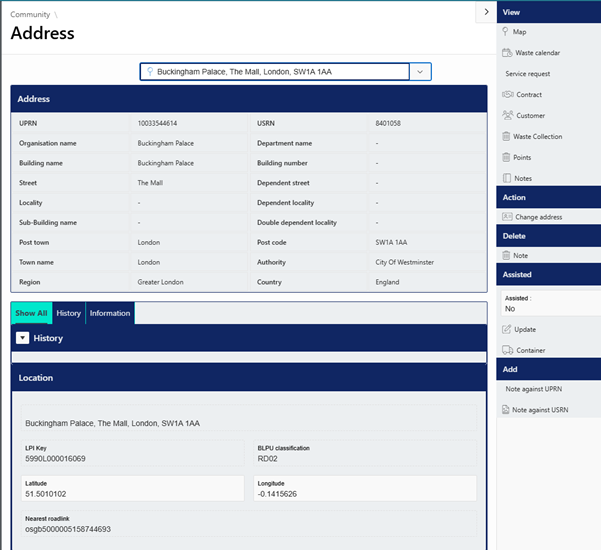Click the Customer people icon
Image resolution: width=601 pixels, height=550 pixels.
tap(508, 115)
